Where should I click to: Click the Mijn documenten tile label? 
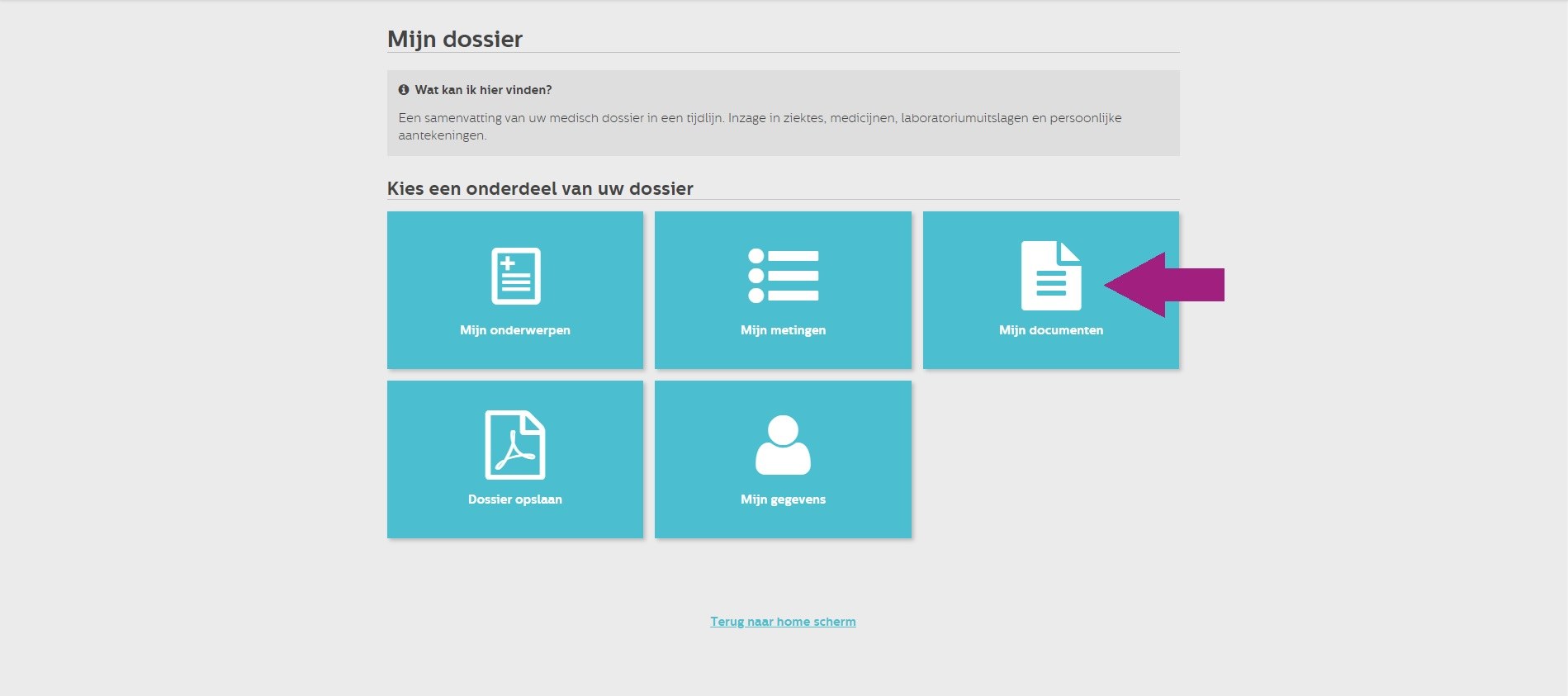coord(1051,330)
